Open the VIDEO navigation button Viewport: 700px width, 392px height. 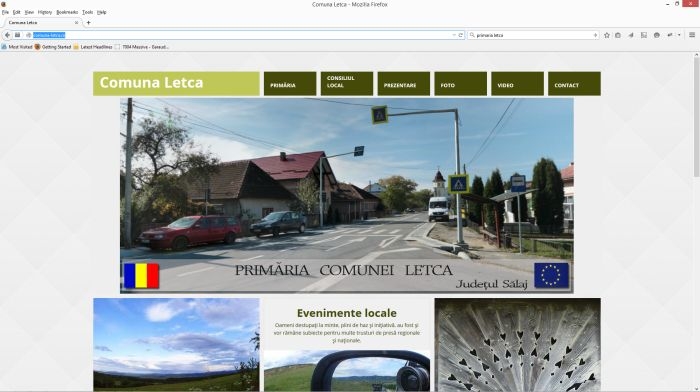pyautogui.click(x=517, y=83)
